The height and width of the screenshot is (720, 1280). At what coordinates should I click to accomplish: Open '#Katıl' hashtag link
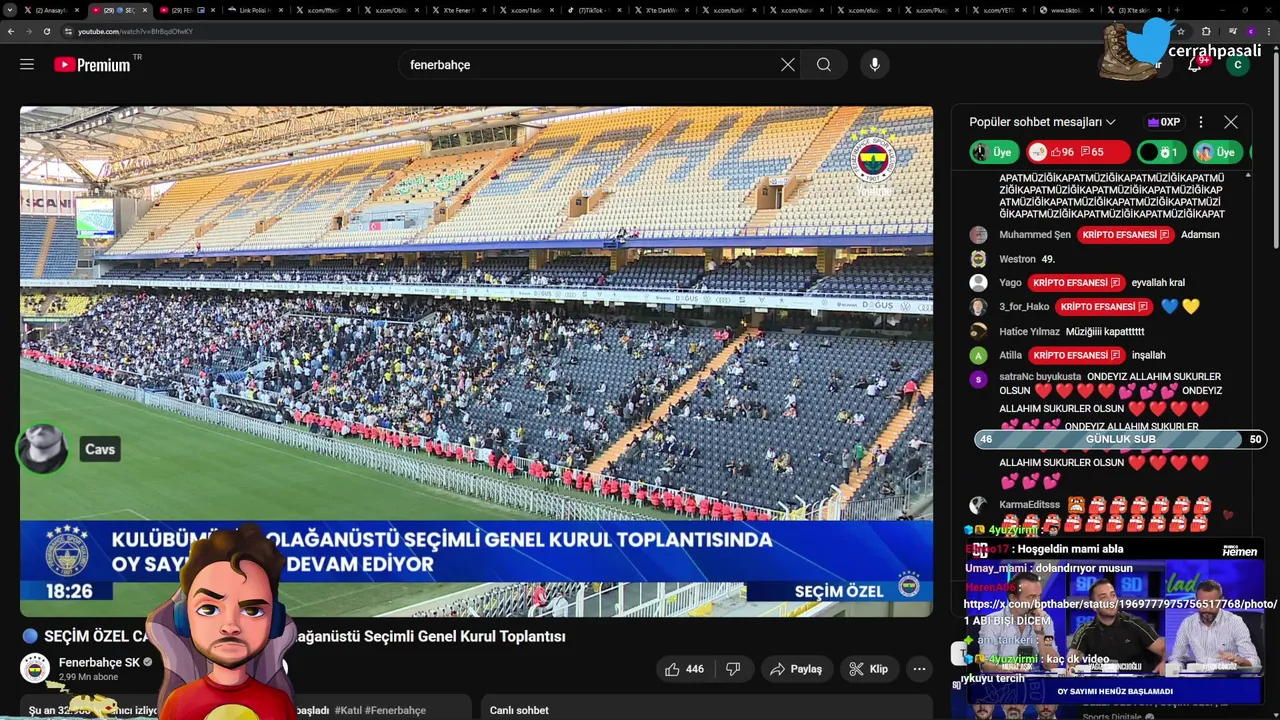pyautogui.click(x=348, y=710)
